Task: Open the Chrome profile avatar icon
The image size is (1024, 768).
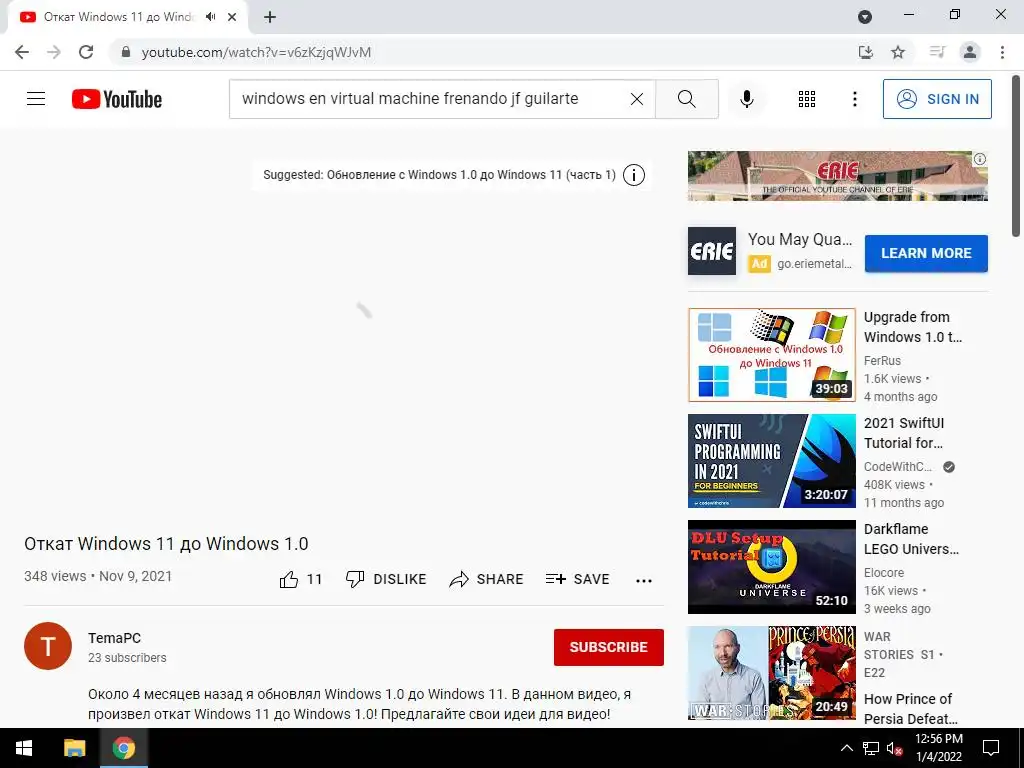Action: coord(970,52)
